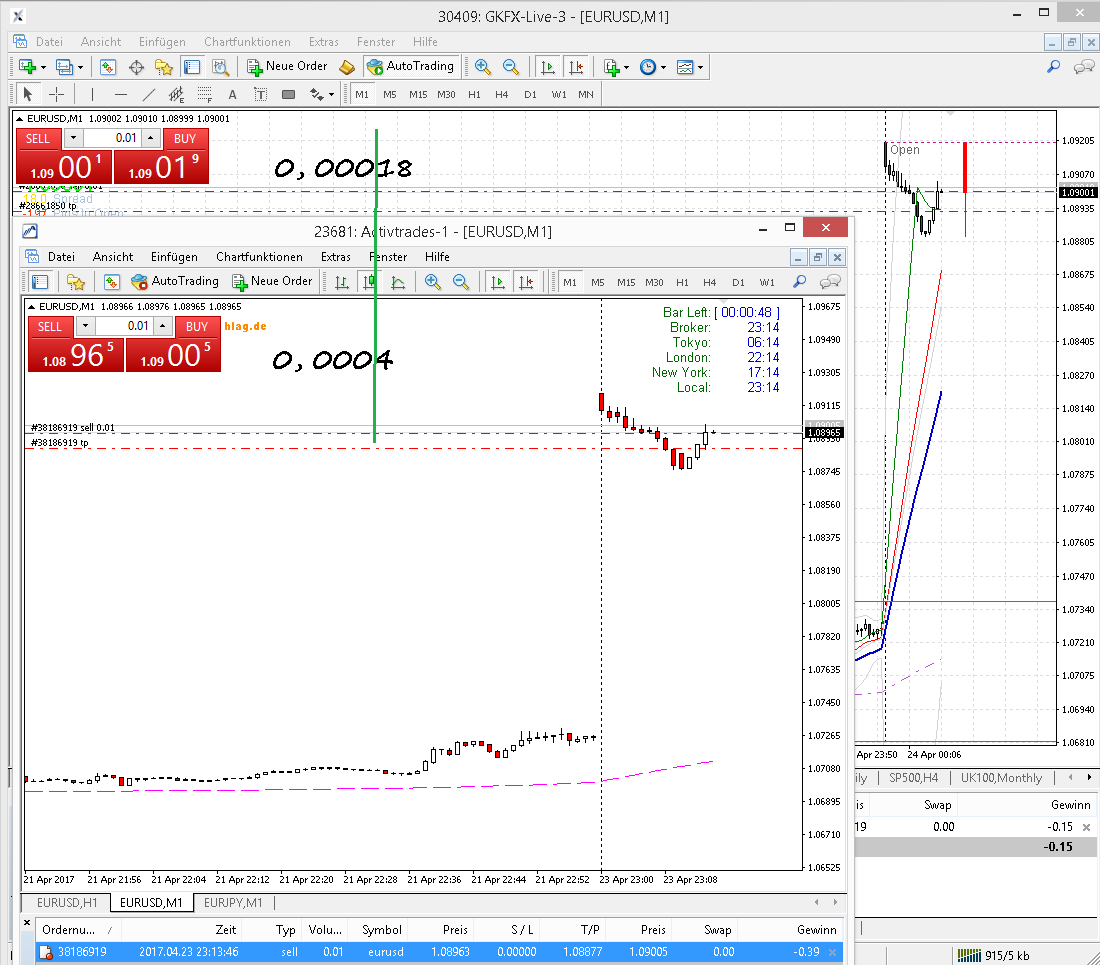Select the crosshair tool

click(57, 95)
